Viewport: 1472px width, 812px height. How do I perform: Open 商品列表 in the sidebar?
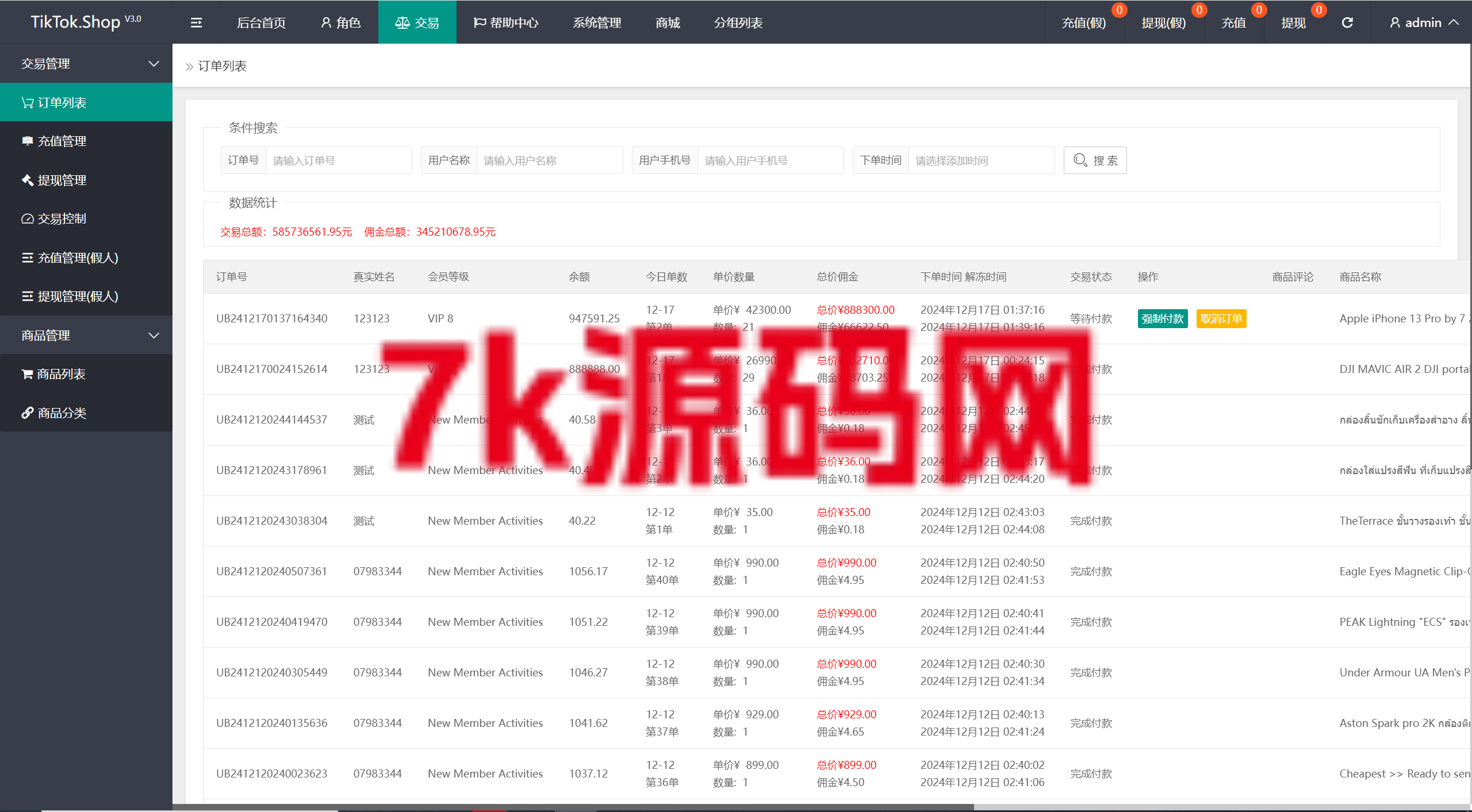pyautogui.click(x=86, y=374)
